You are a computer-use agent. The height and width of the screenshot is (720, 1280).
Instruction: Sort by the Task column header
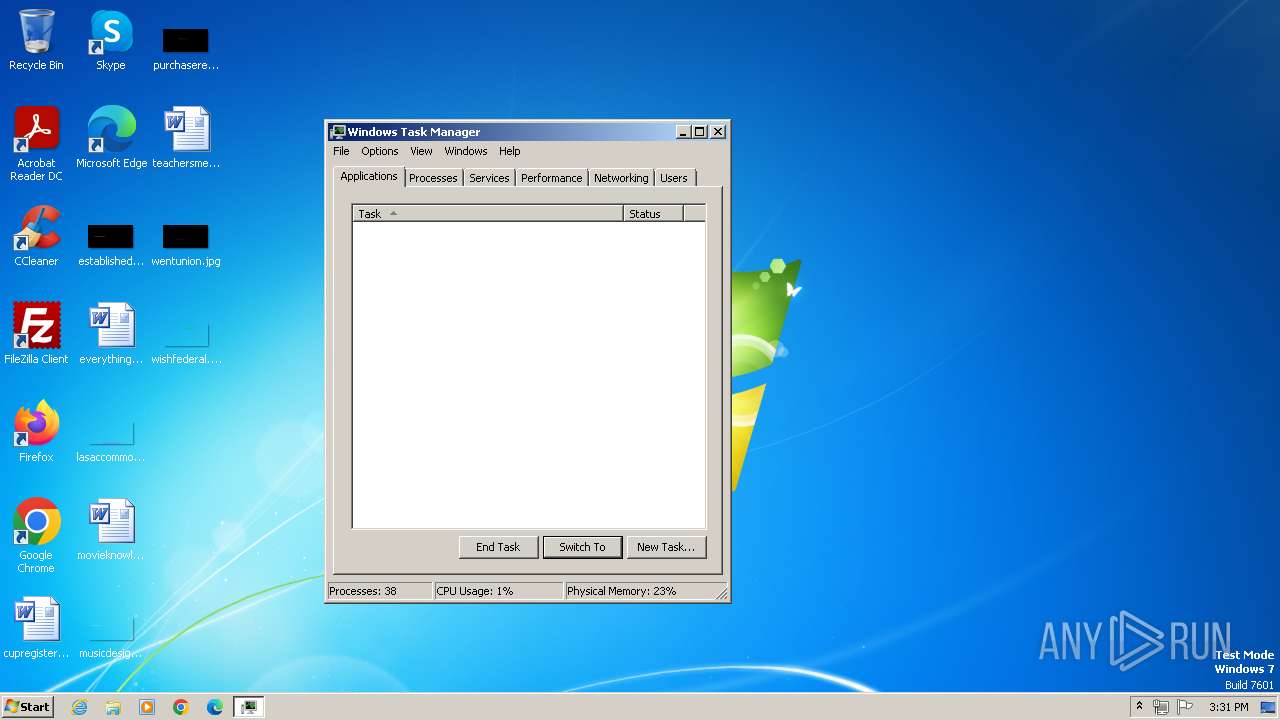pyautogui.click(x=488, y=214)
